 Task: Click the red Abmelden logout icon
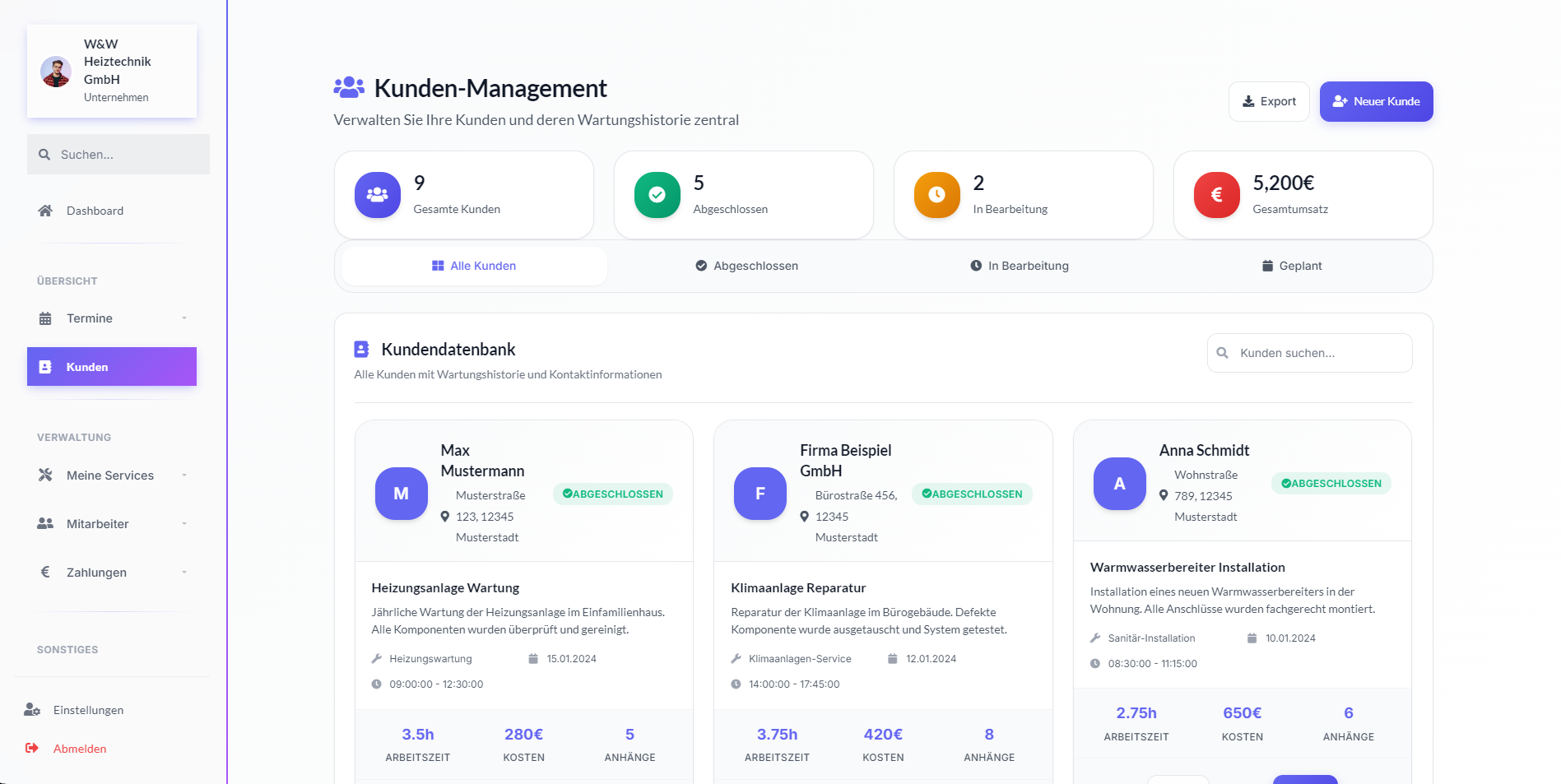pyautogui.click(x=31, y=749)
